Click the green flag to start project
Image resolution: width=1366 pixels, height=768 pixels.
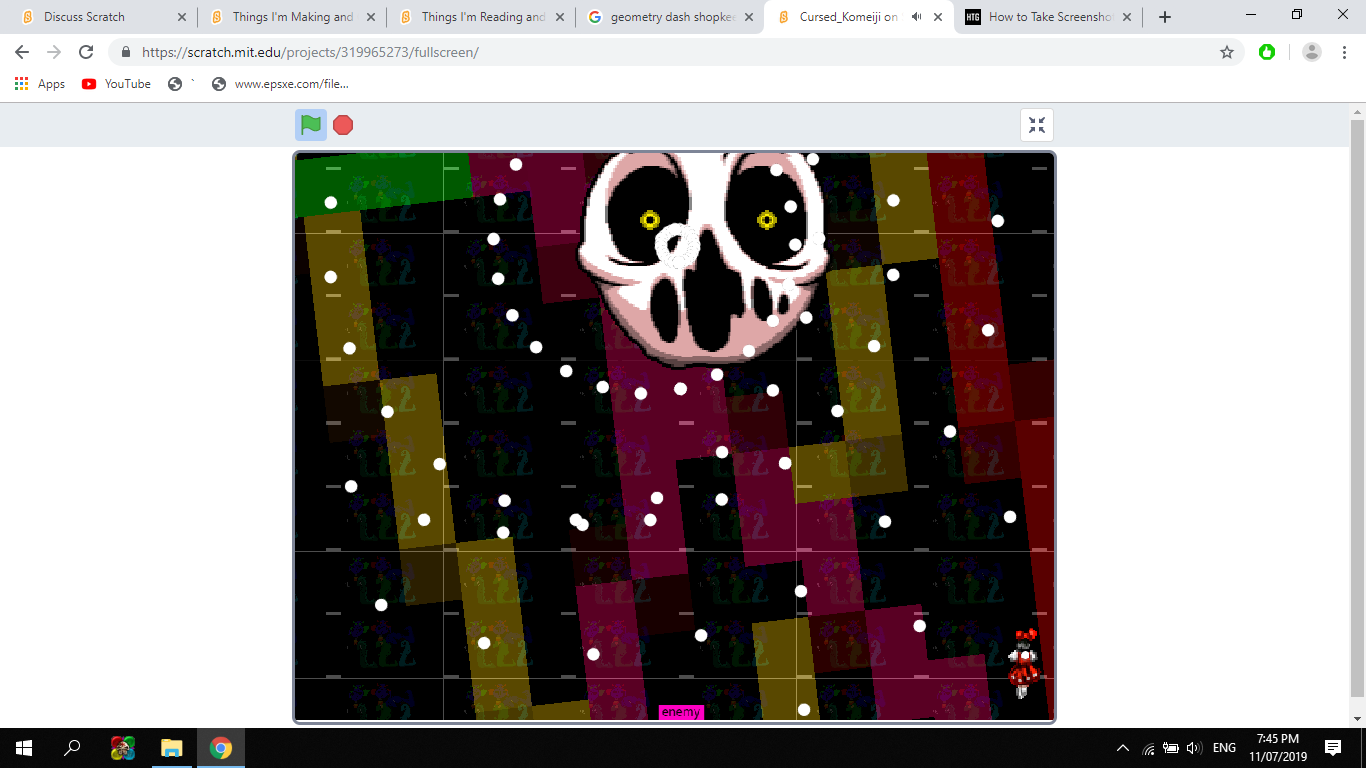click(311, 125)
